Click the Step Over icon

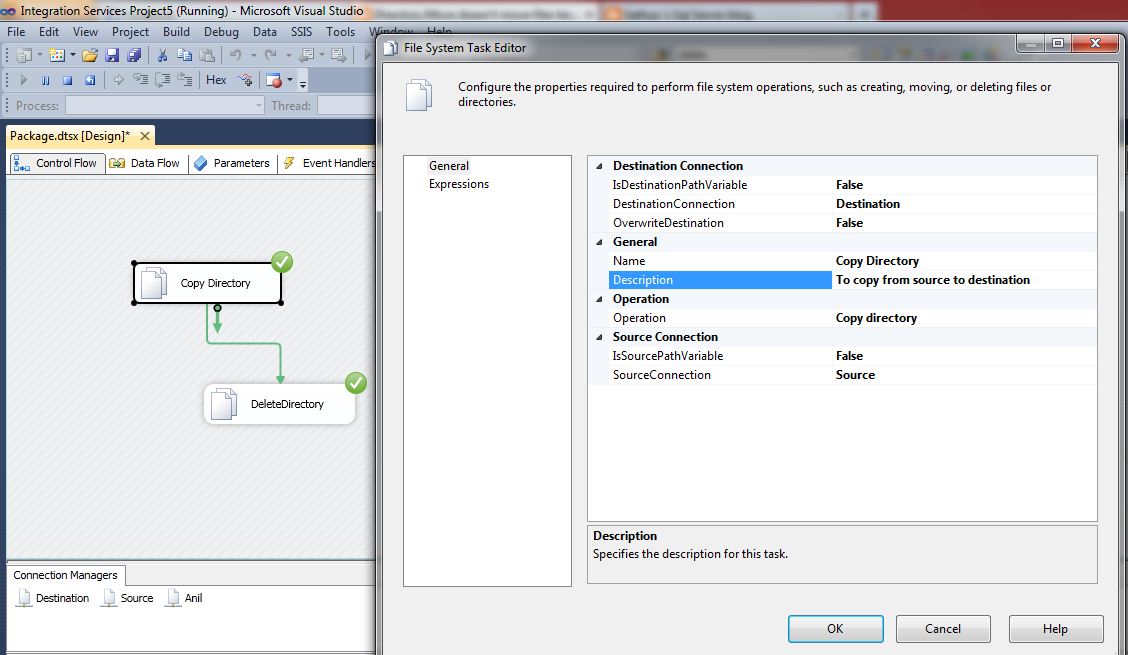[163, 80]
